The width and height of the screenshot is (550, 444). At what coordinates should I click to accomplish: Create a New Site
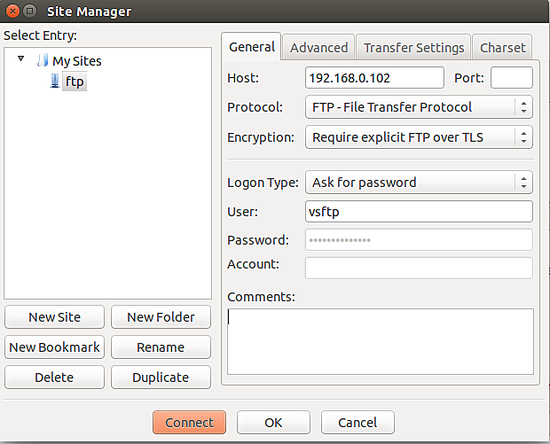coord(54,317)
